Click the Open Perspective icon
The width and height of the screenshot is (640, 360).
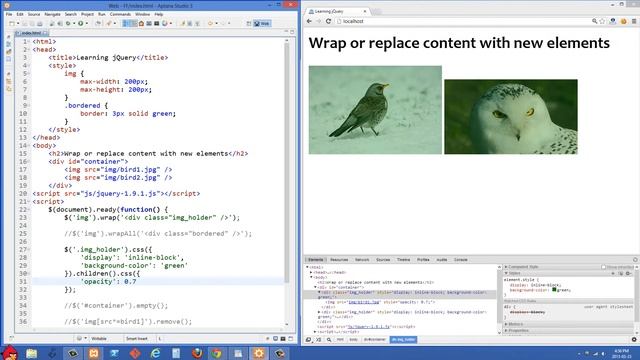point(249,24)
